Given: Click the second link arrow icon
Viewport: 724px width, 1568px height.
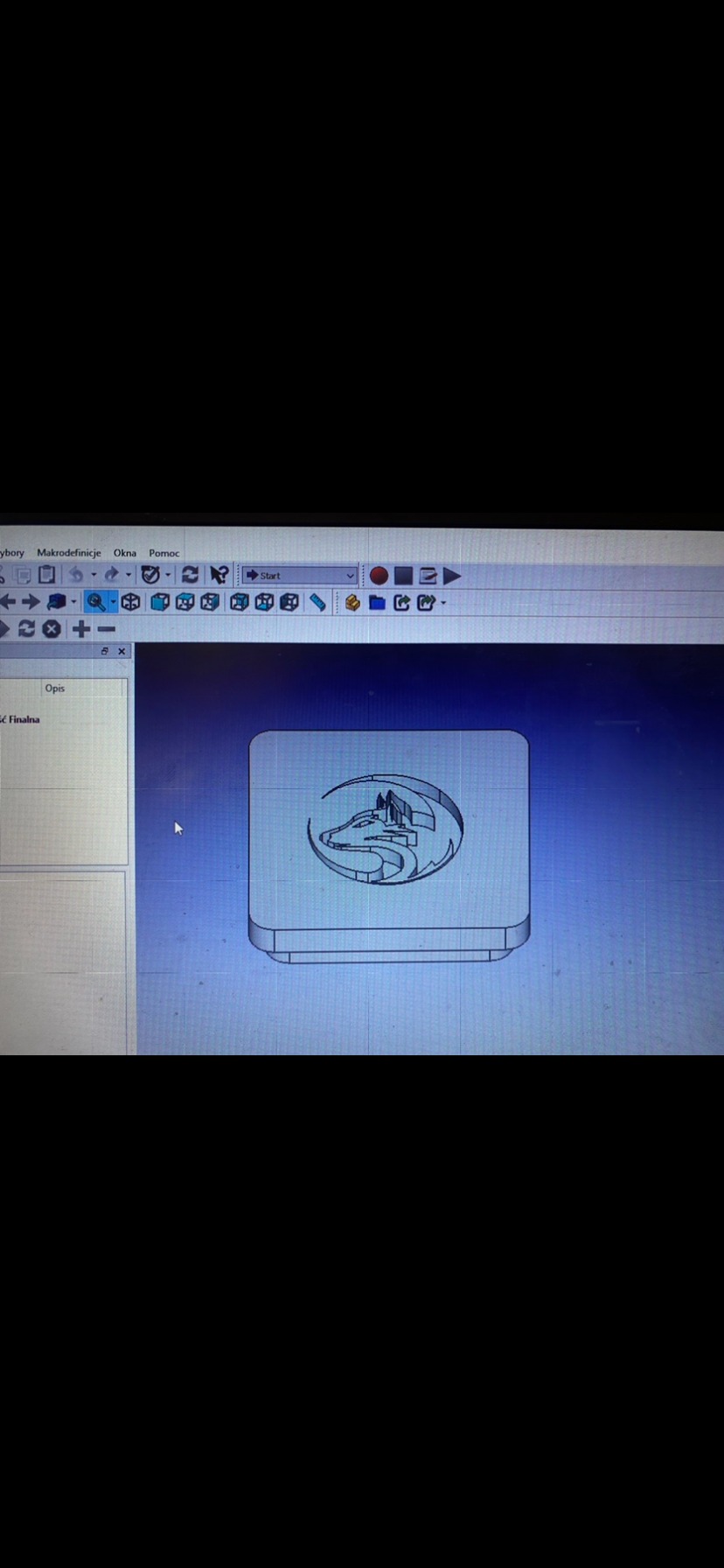Looking at the screenshot, I should coord(426,602).
